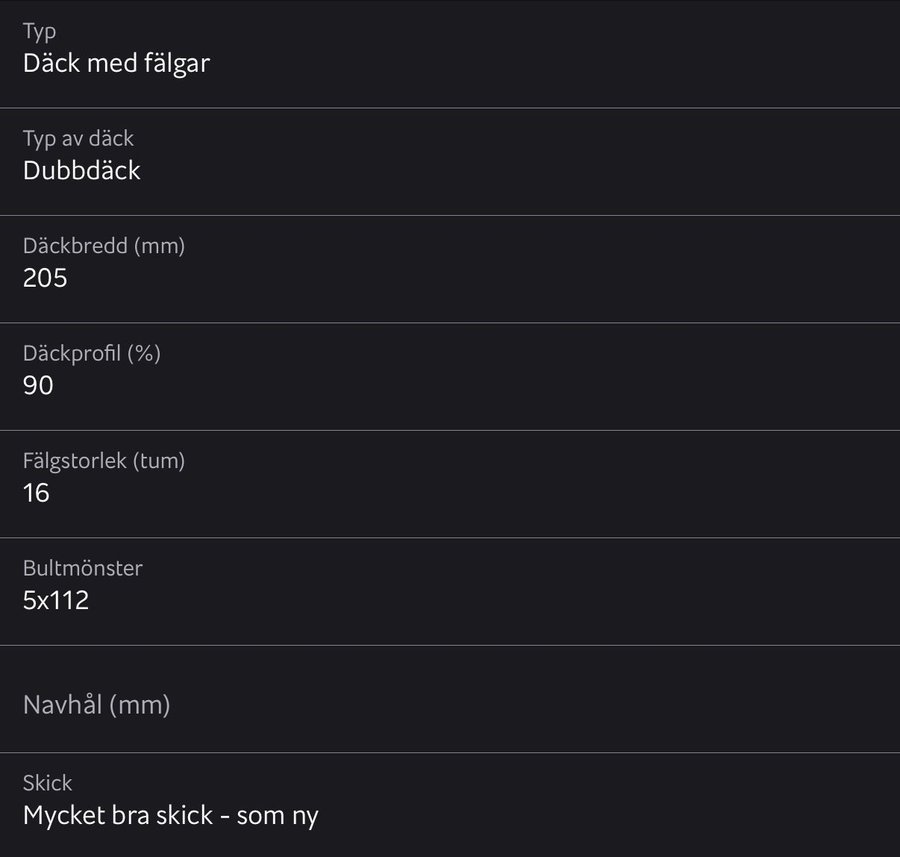The width and height of the screenshot is (900, 857).
Task: Edit the tire profile value 90
Action: click(x=38, y=385)
